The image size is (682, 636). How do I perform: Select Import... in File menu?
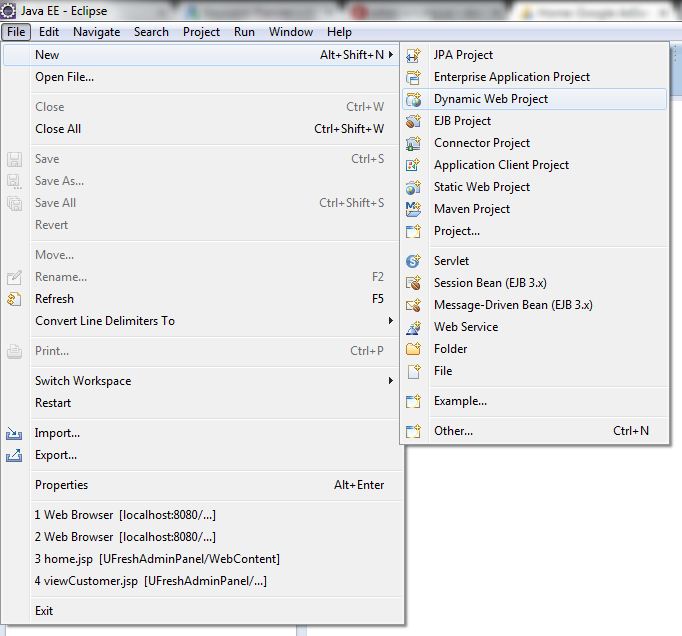tap(201, 433)
